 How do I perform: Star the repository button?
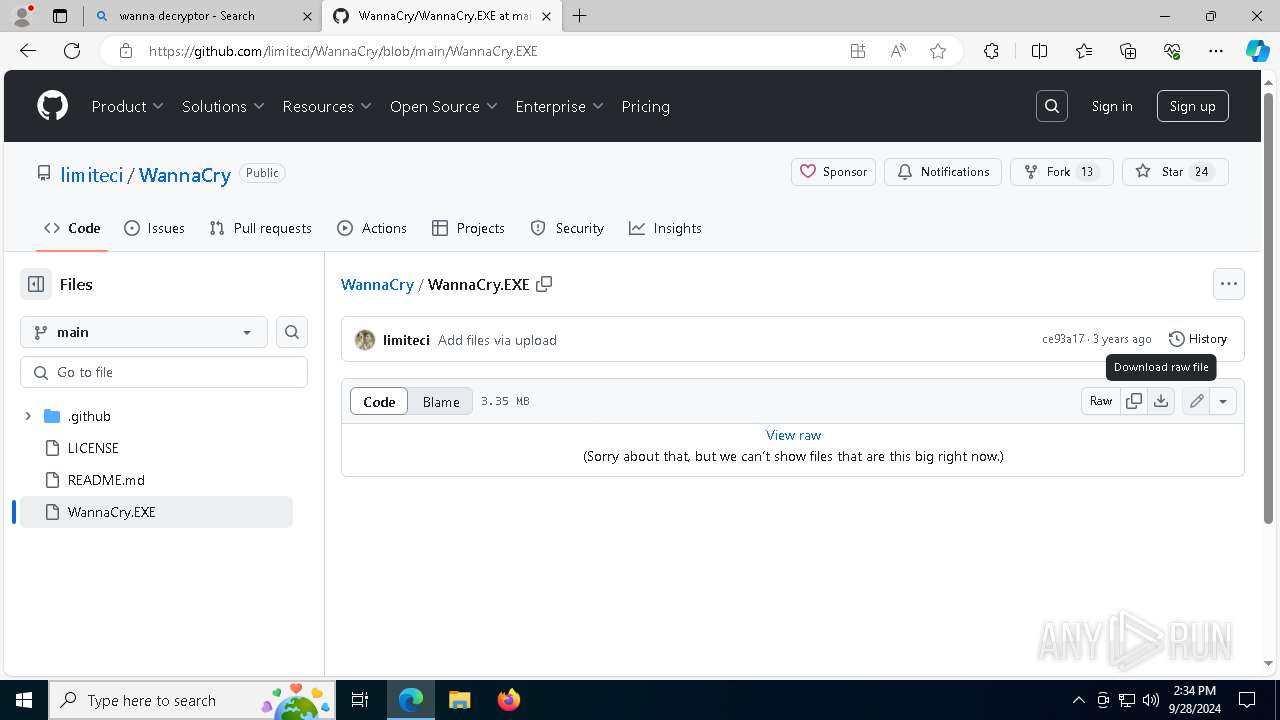coord(1175,172)
